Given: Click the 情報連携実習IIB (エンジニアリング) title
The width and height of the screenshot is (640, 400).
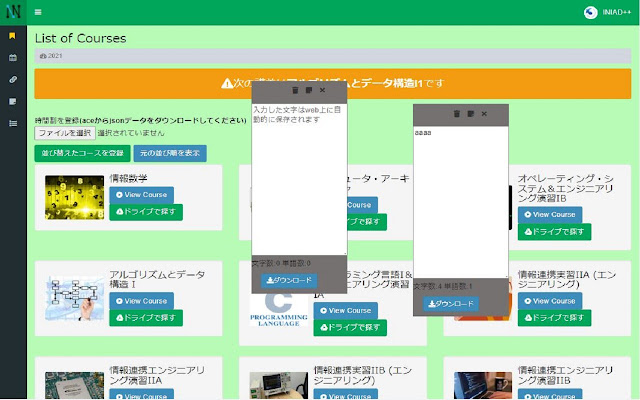Looking at the screenshot, I should pos(363,376).
